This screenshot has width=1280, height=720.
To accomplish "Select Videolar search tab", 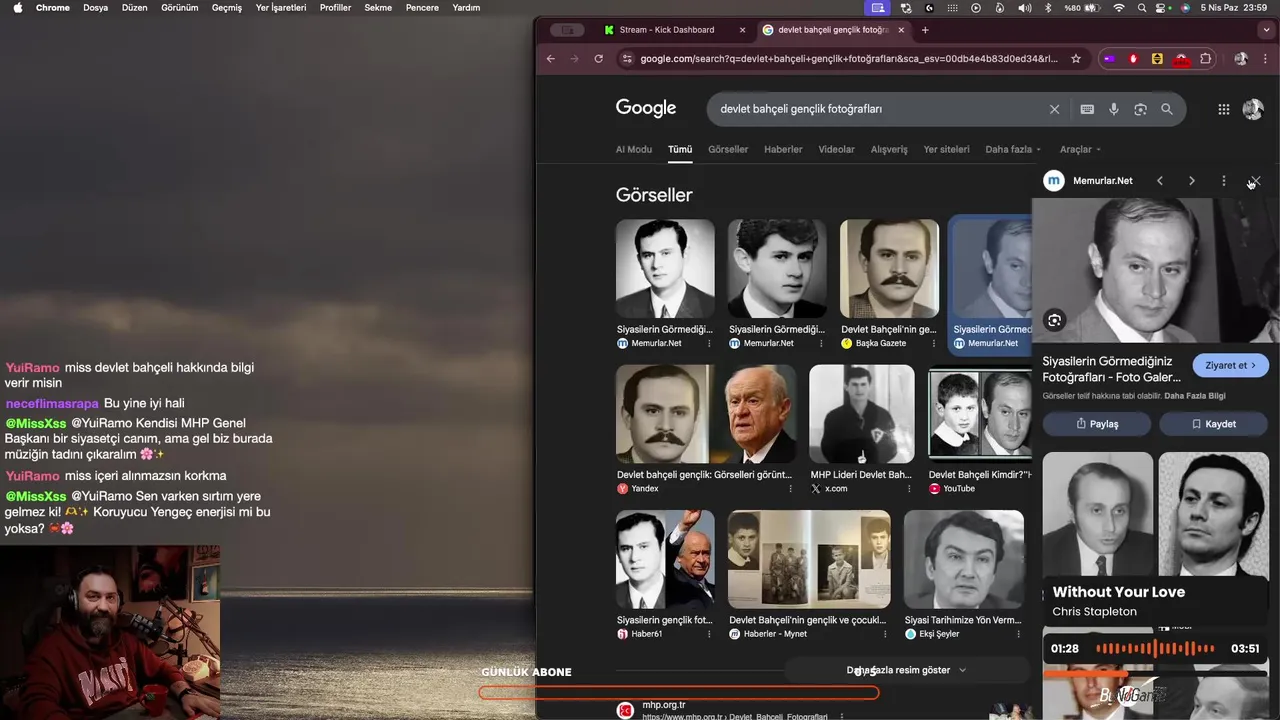I will click(x=837, y=149).
